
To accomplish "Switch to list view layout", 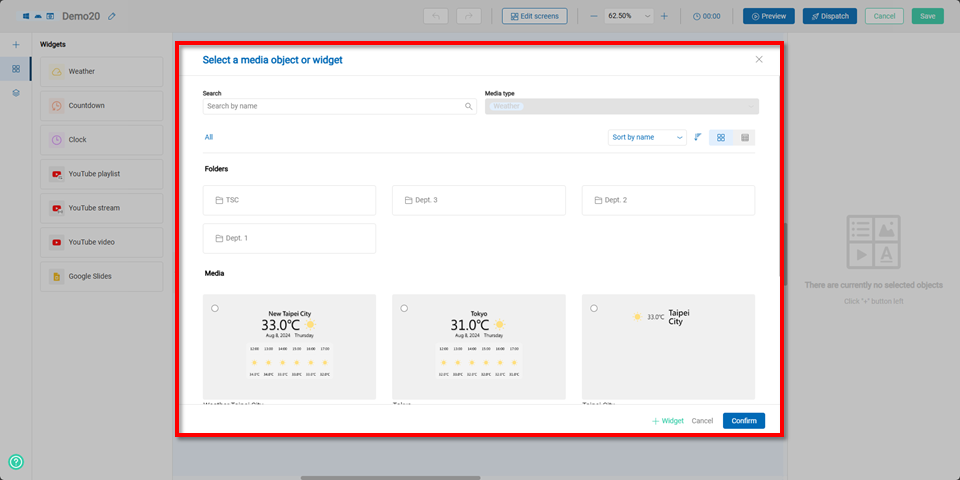I will point(745,137).
